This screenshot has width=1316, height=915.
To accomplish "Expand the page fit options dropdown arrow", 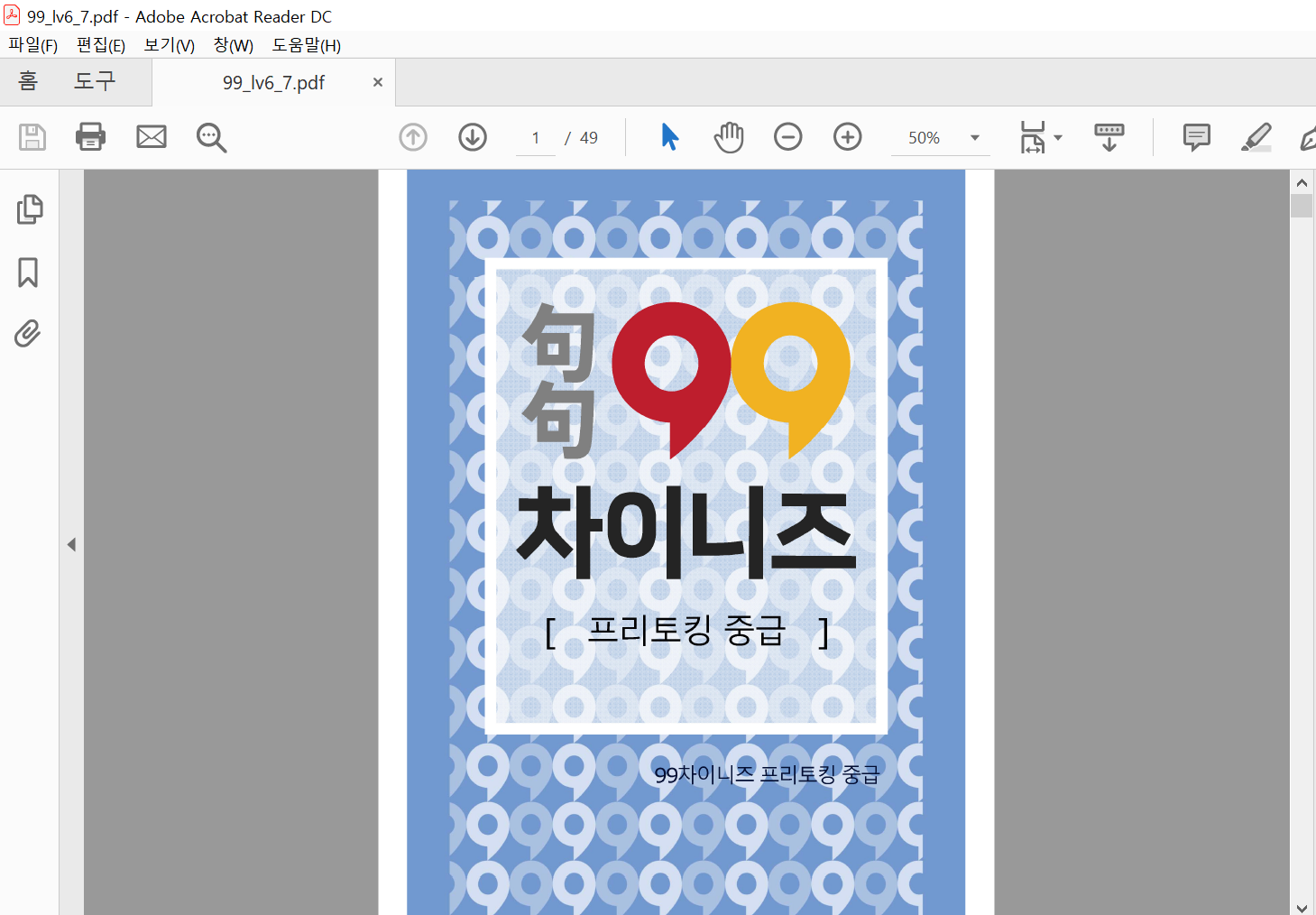I will point(1058,138).
